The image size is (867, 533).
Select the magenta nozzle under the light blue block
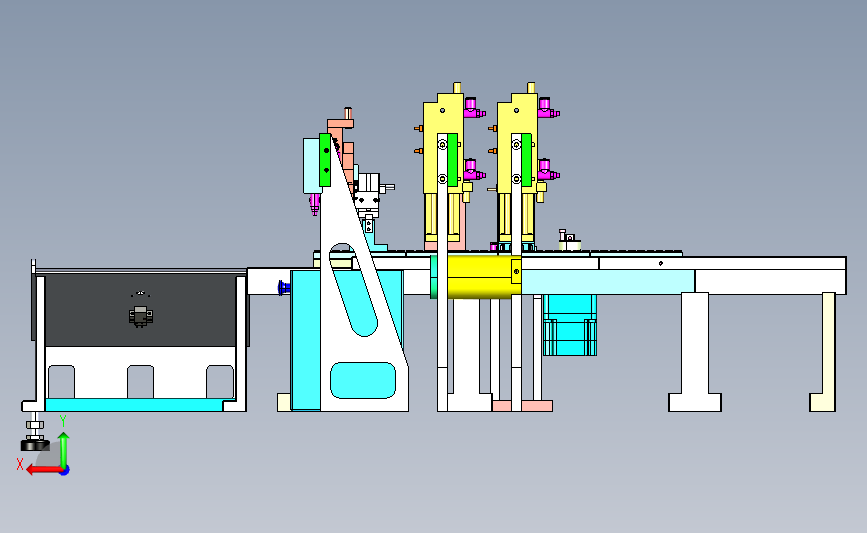(x=314, y=204)
